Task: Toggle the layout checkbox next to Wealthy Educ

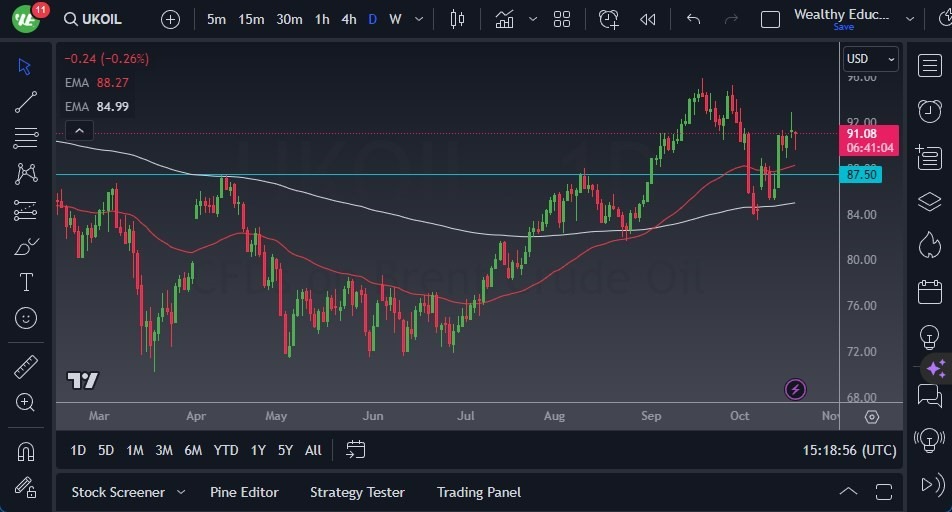Action: [770, 19]
